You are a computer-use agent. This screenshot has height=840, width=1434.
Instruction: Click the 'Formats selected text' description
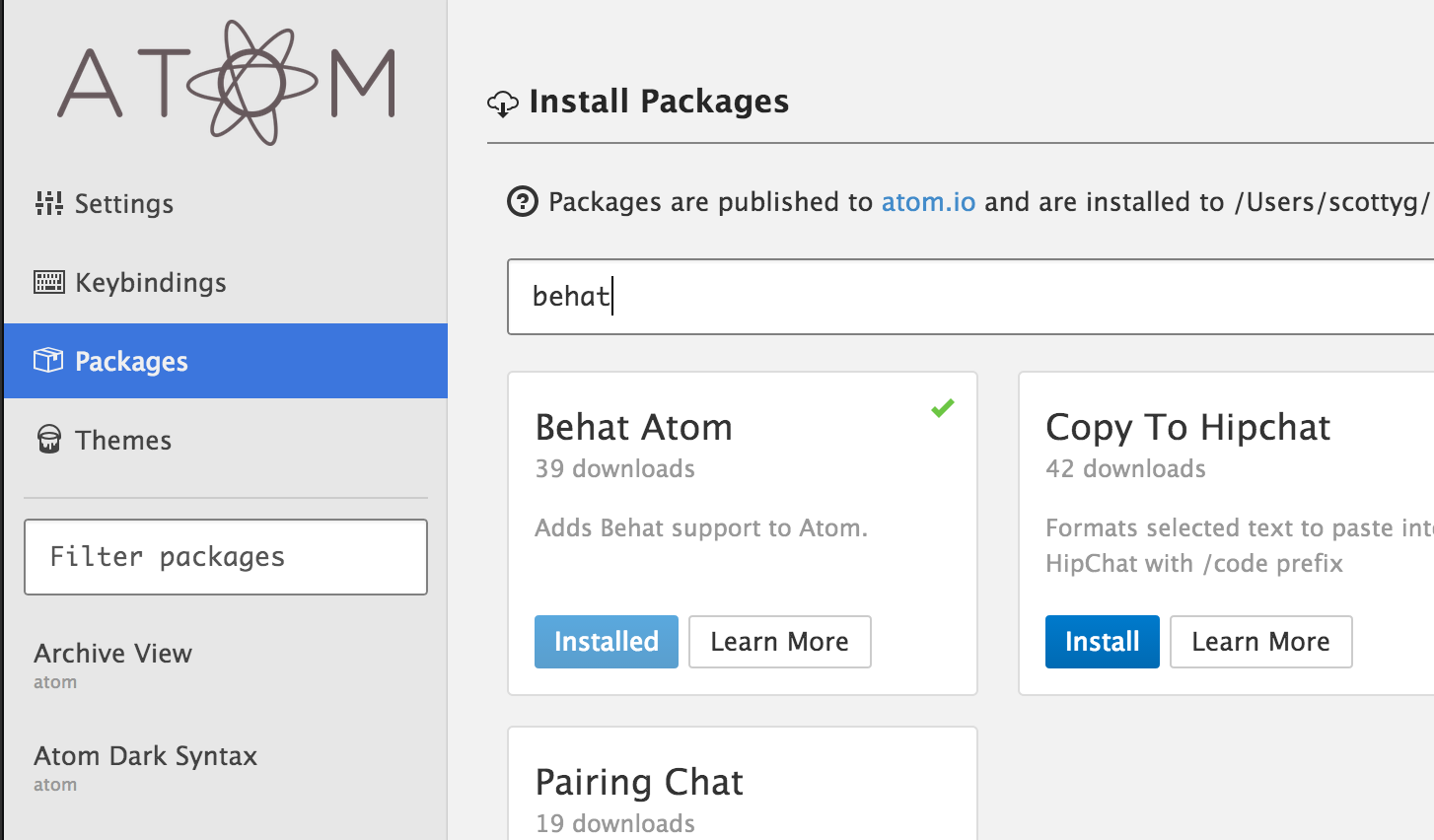[x=1240, y=545]
